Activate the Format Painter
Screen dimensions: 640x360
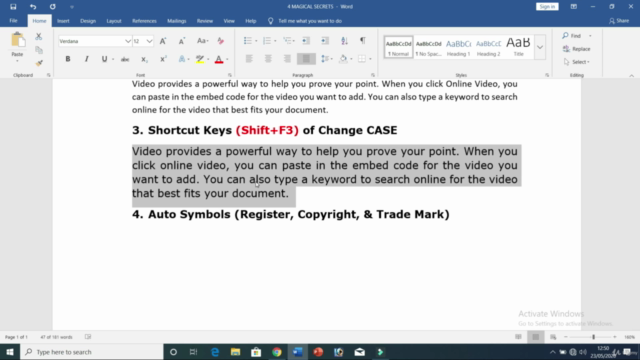pos(39,63)
